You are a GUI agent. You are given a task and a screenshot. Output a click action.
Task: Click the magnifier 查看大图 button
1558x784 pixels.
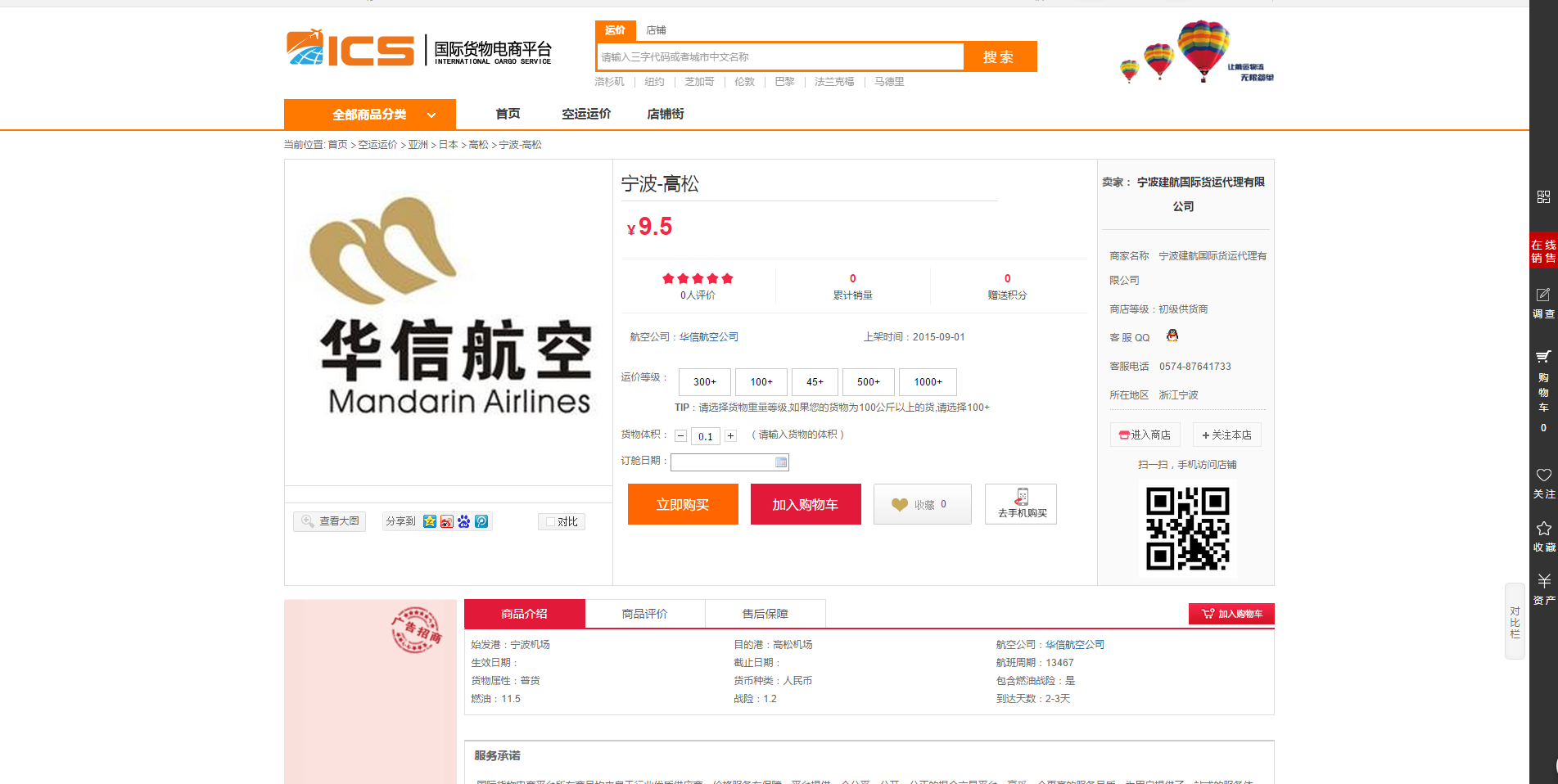[330, 521]
